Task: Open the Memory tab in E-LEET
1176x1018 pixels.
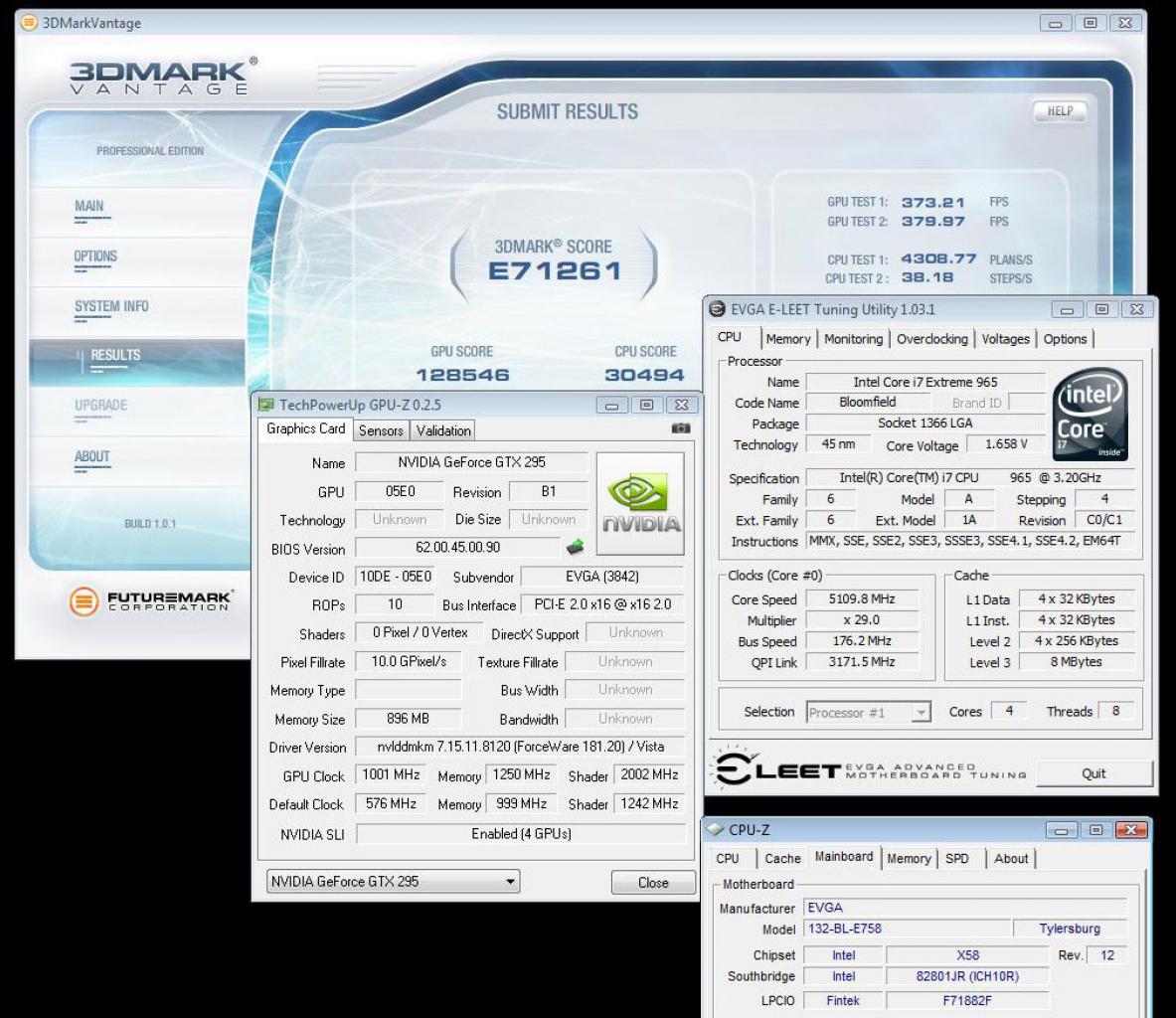Action: click(788, 339)
